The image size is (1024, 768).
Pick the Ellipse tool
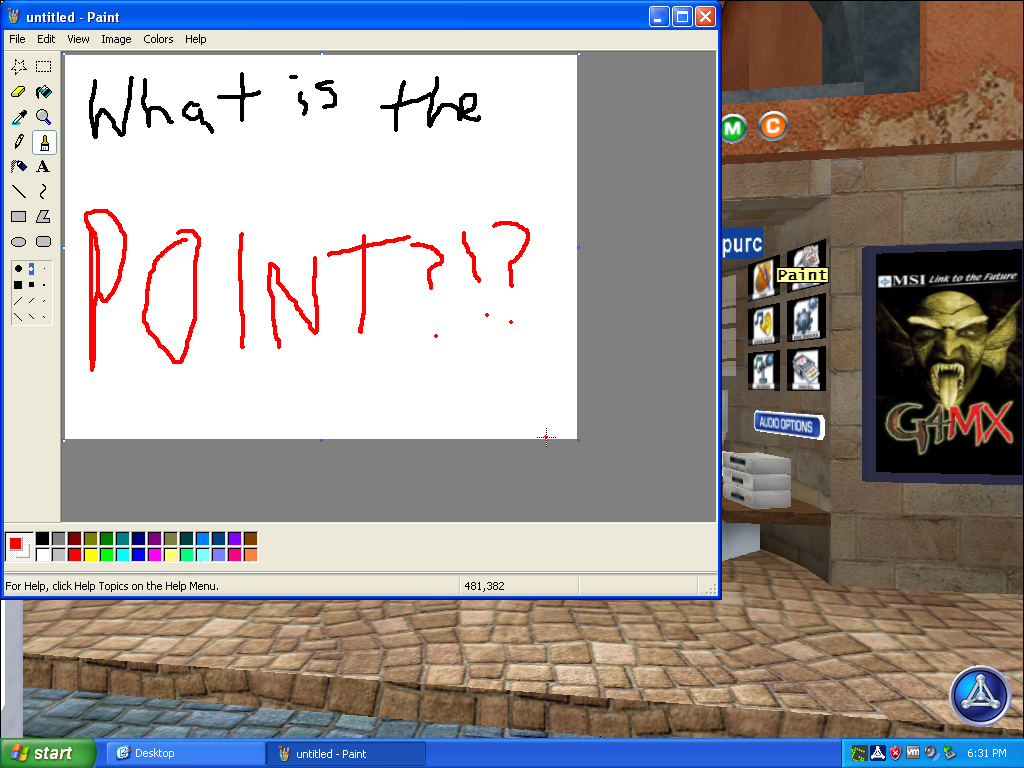[19, 242]
